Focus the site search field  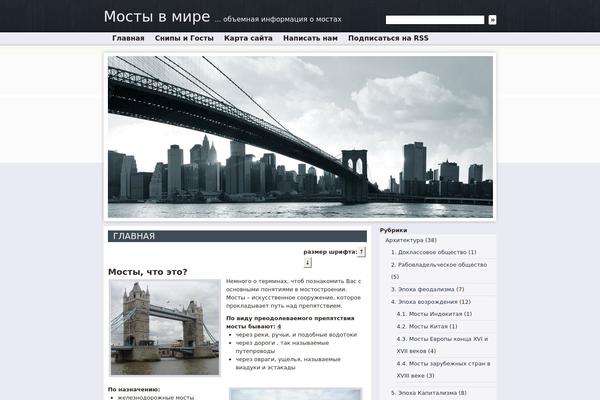pos(435,20)
